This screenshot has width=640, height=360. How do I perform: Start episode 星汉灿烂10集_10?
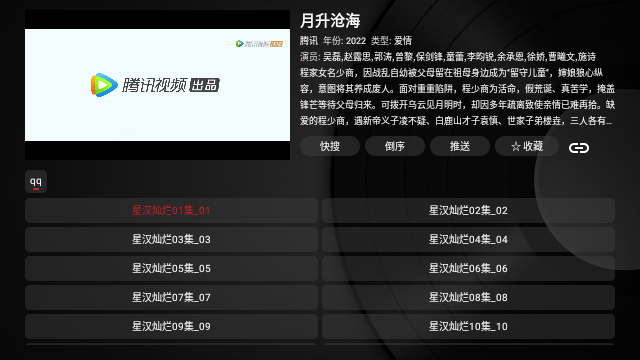[x=468, y=327]
